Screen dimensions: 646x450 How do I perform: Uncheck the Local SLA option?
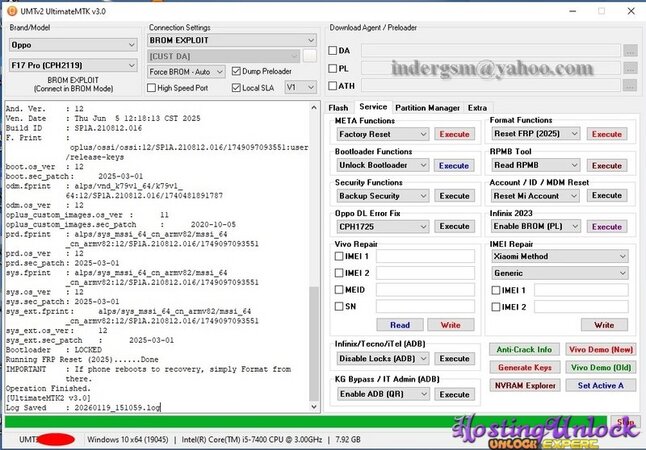point(236,88)
